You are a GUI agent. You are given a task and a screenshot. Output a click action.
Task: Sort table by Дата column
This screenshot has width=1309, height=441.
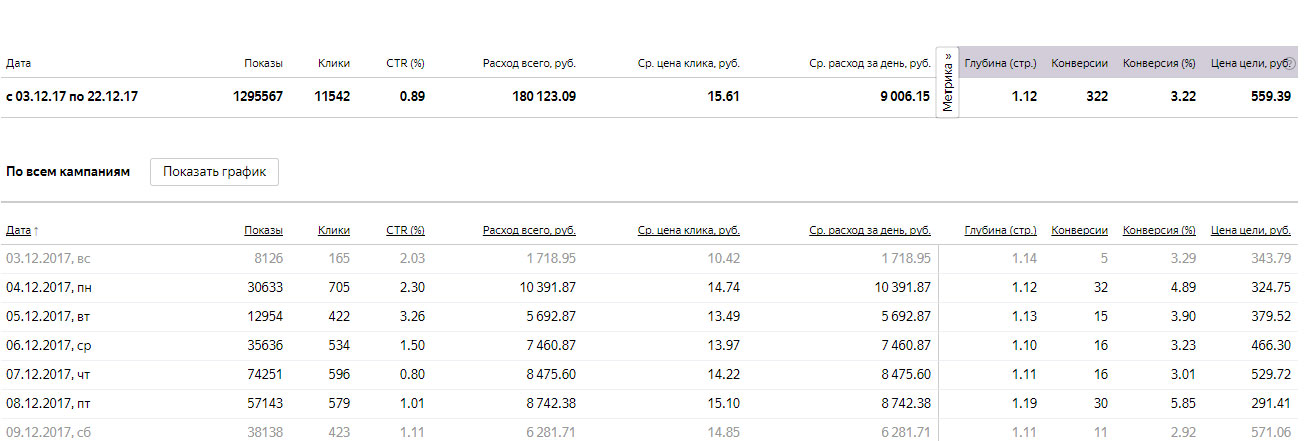[x=18, y=230]
